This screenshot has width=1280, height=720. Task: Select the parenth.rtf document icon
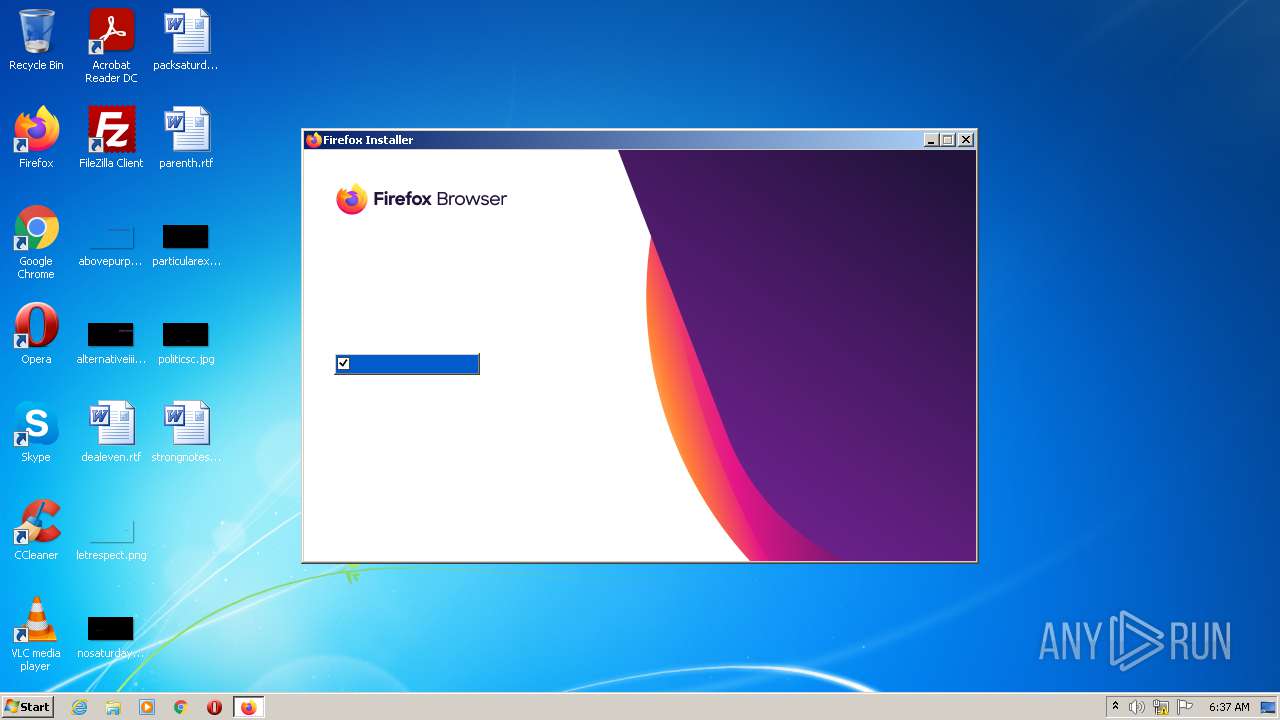click(x=186, y=138)
